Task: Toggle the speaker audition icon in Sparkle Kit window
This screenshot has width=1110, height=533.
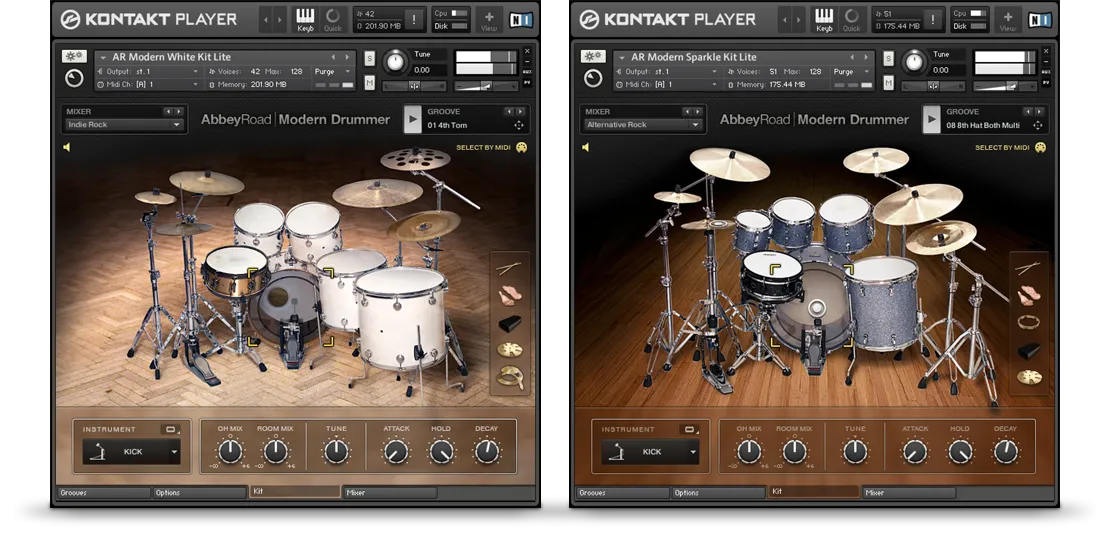Action: pos(586,147)
